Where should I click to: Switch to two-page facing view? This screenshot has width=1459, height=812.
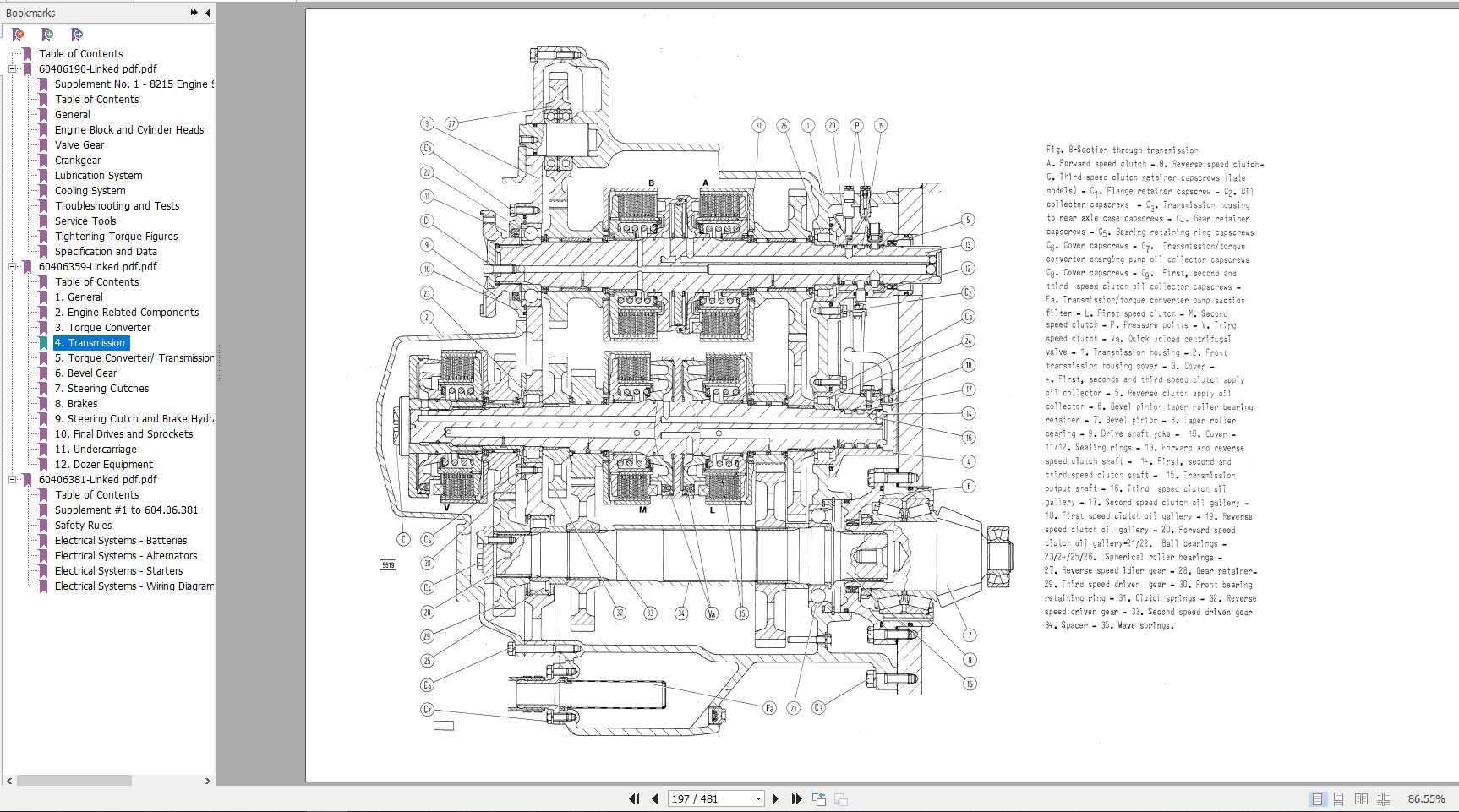pos(1361,798)
